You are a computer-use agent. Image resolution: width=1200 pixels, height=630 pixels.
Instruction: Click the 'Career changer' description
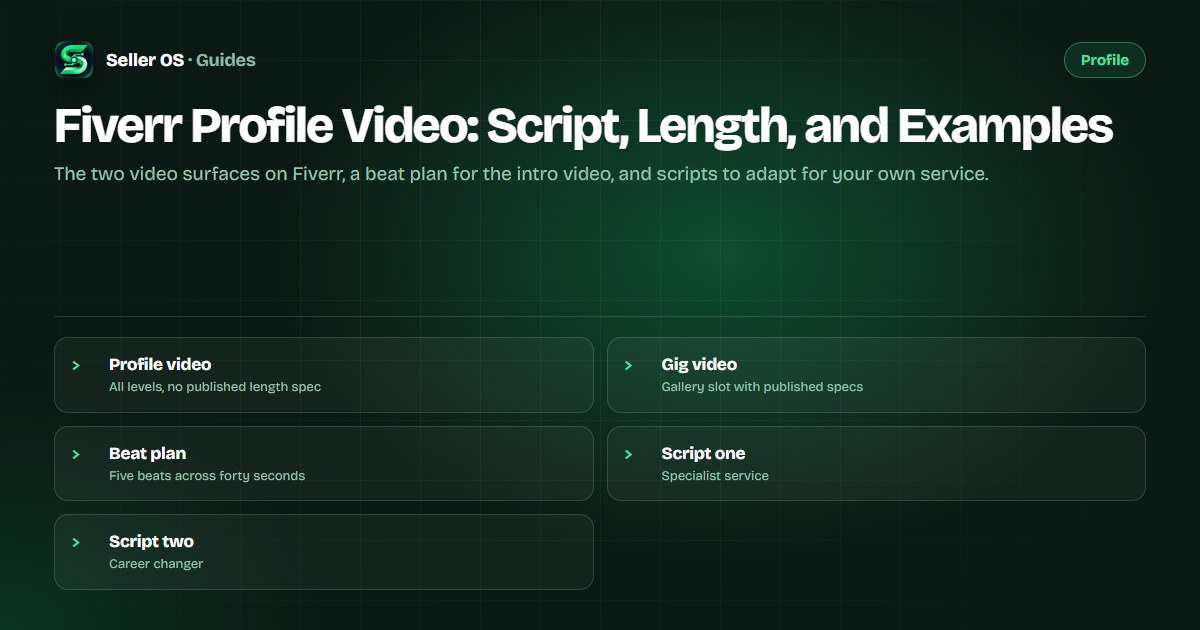(x=156, y=564)
